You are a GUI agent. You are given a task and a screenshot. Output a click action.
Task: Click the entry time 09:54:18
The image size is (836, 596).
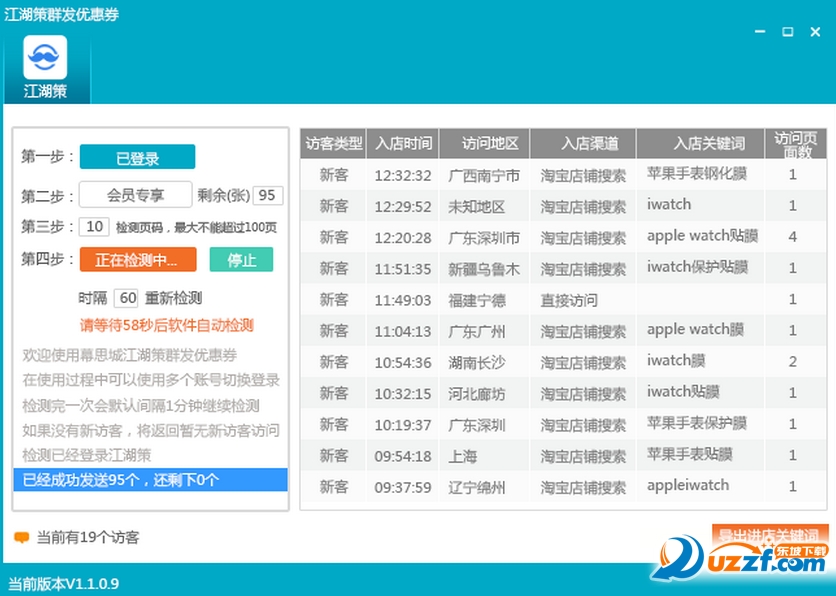403,456
